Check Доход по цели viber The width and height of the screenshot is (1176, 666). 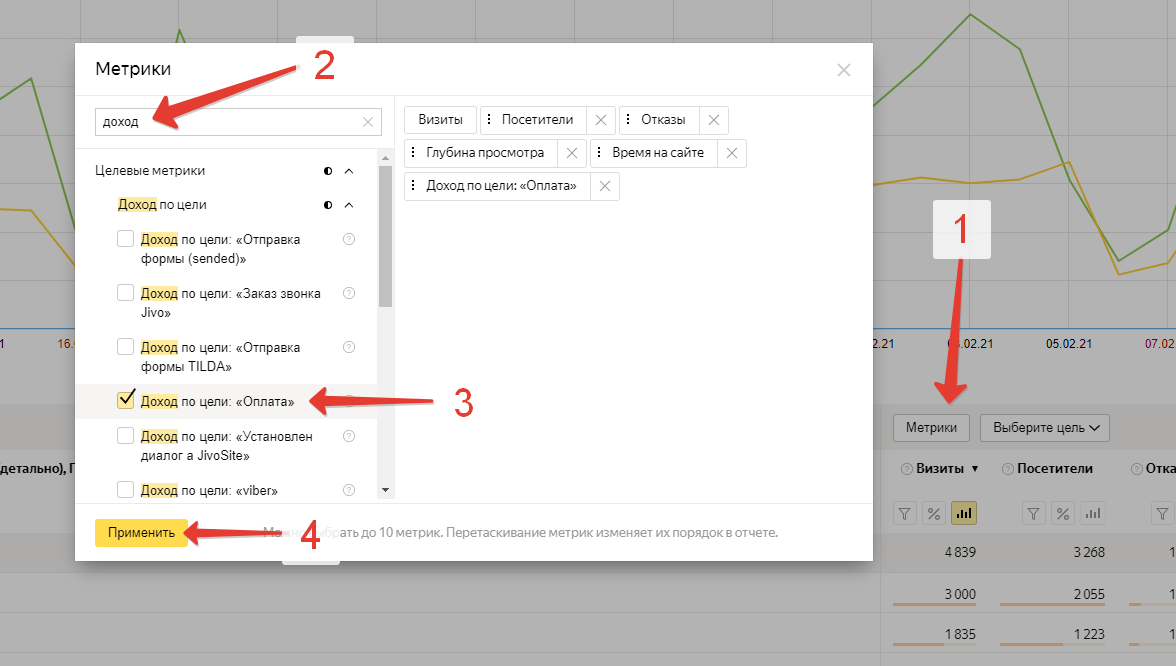[125, 490]
